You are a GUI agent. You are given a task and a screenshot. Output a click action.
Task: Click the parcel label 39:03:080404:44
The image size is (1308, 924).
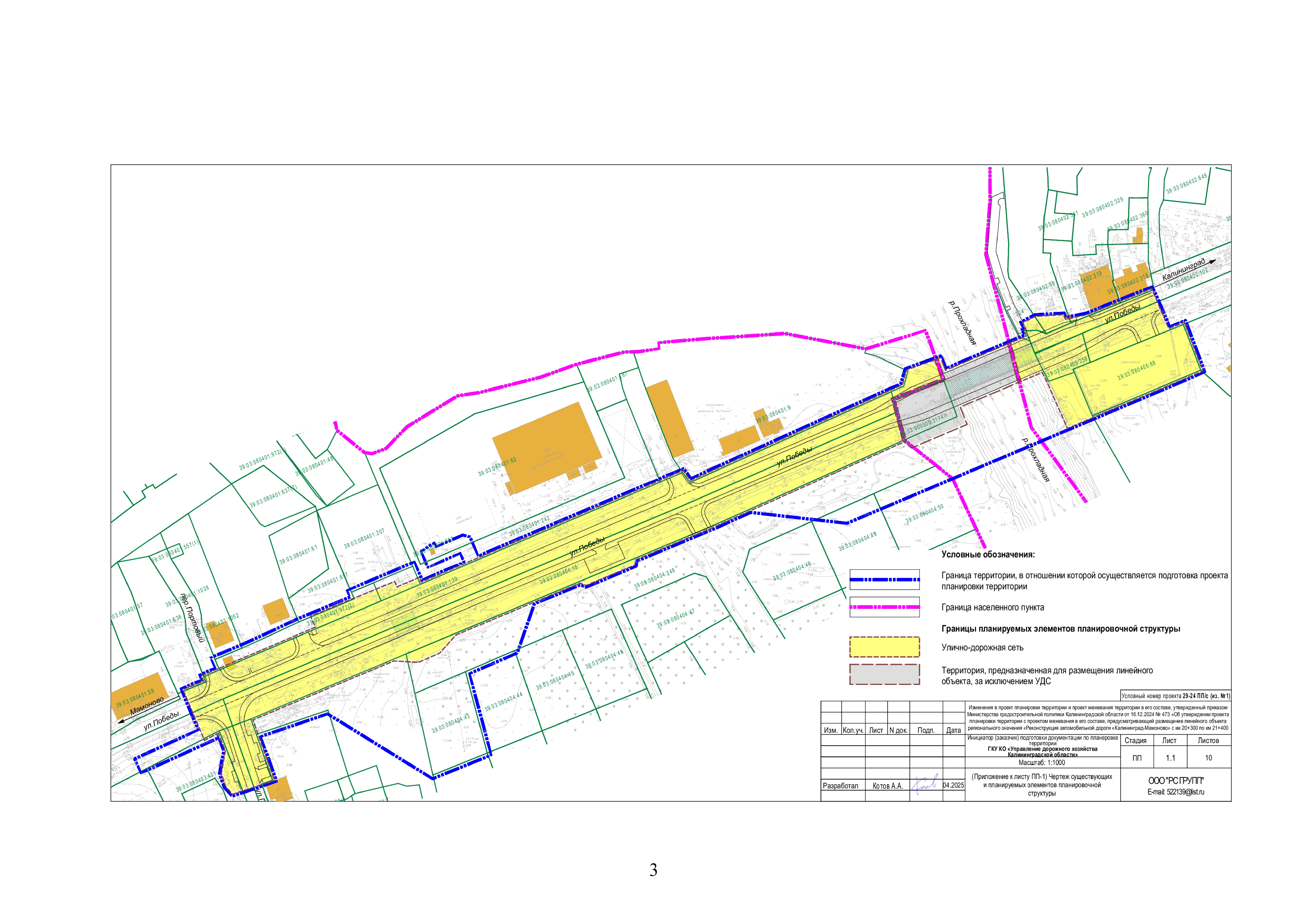point(504,702)
